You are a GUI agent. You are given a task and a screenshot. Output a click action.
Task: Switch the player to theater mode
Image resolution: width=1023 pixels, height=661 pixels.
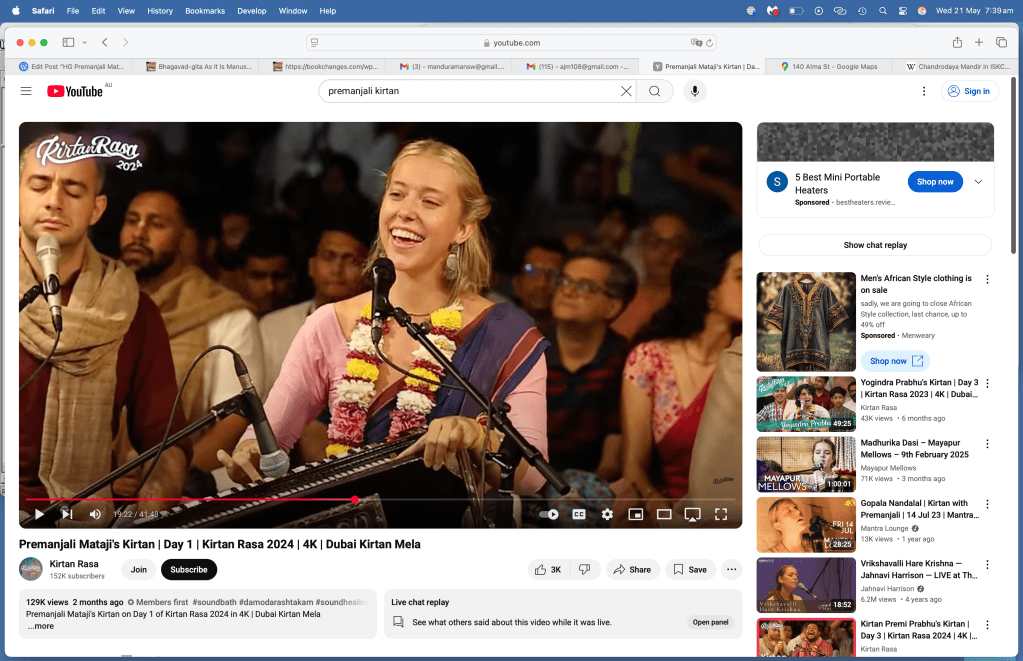point(663,514)
